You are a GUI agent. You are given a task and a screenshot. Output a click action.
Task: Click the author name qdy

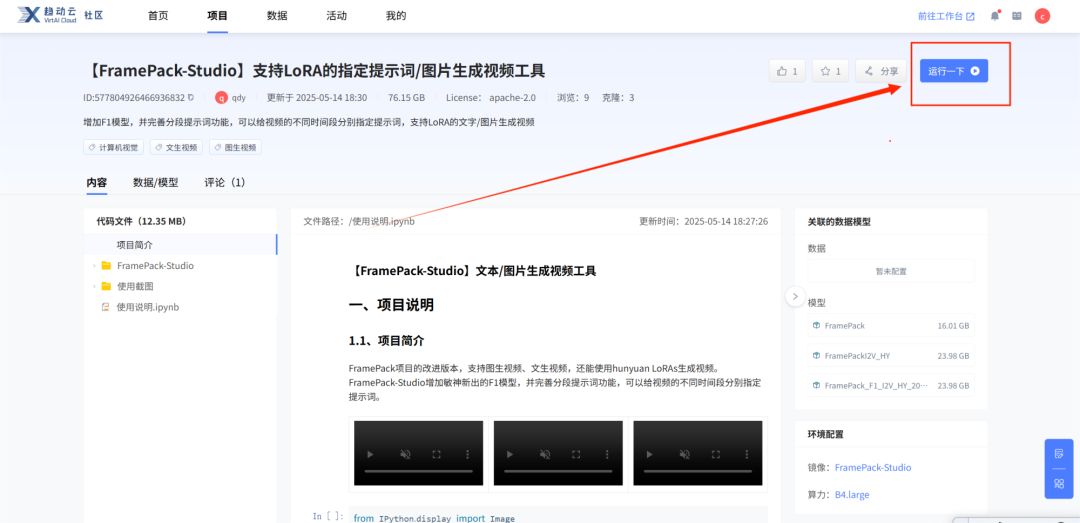239,98
